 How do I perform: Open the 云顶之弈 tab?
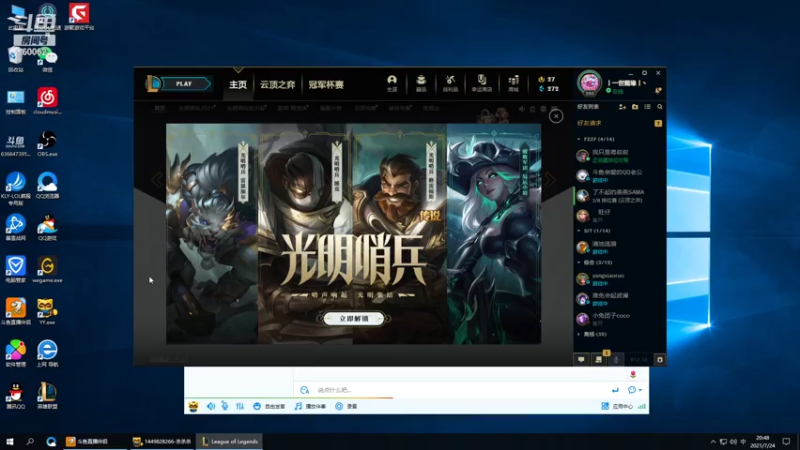[x=278, y=85]
